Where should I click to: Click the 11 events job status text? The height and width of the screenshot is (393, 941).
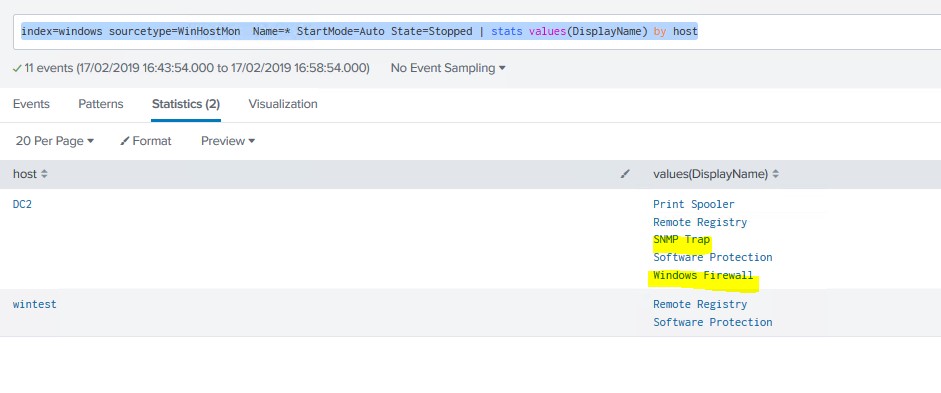(191, 68)
